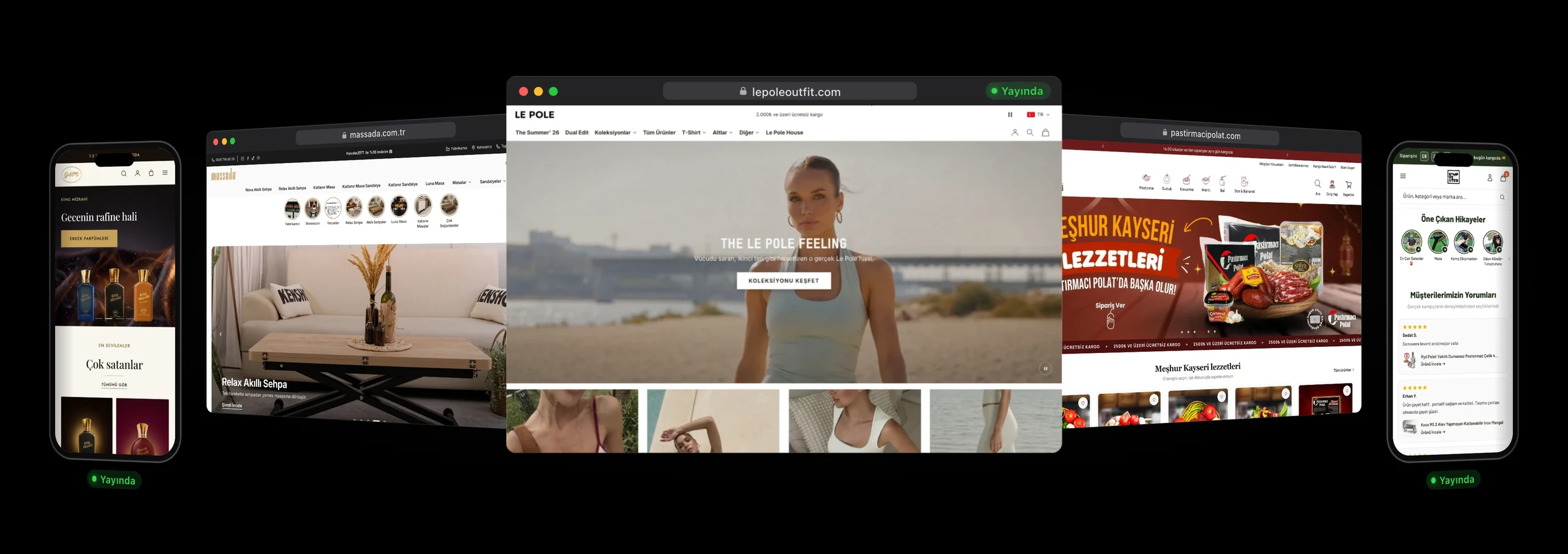Click the LE POLE logo
This screenshot has height=554, width=1568.
[x=534, y=115]
